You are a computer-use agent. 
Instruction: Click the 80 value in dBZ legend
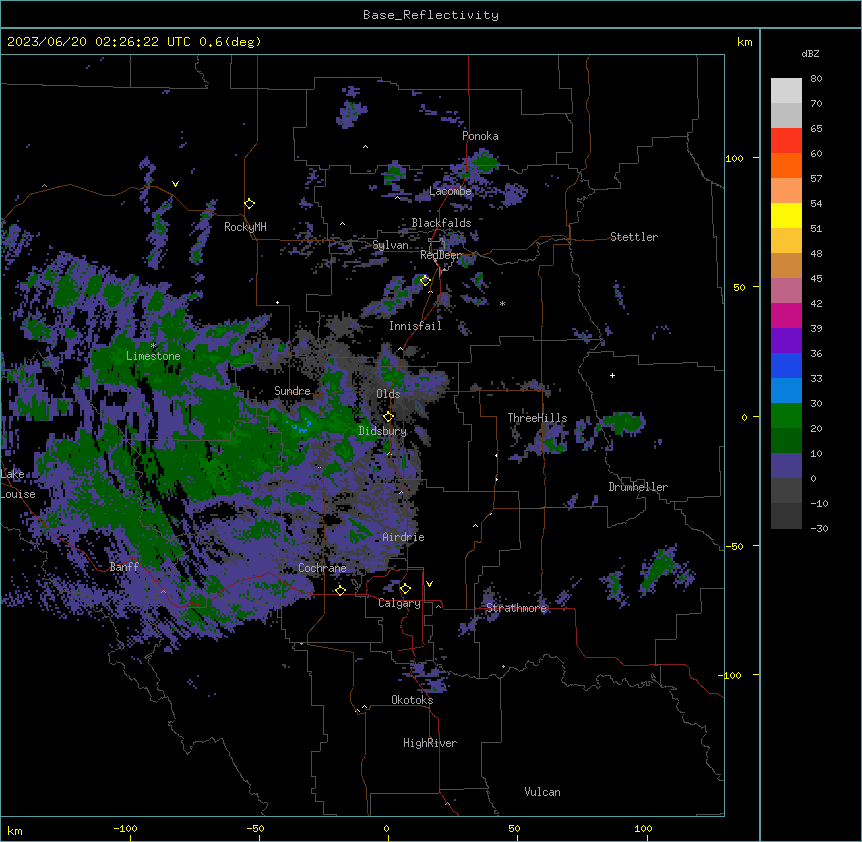click(x=816, y=79)
